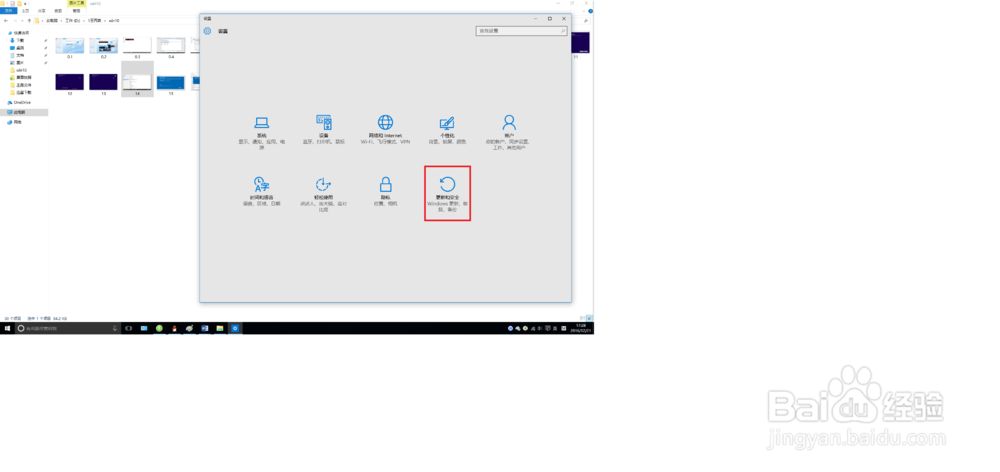Select 桌面 in Explorer sidebar

(18, 48)
